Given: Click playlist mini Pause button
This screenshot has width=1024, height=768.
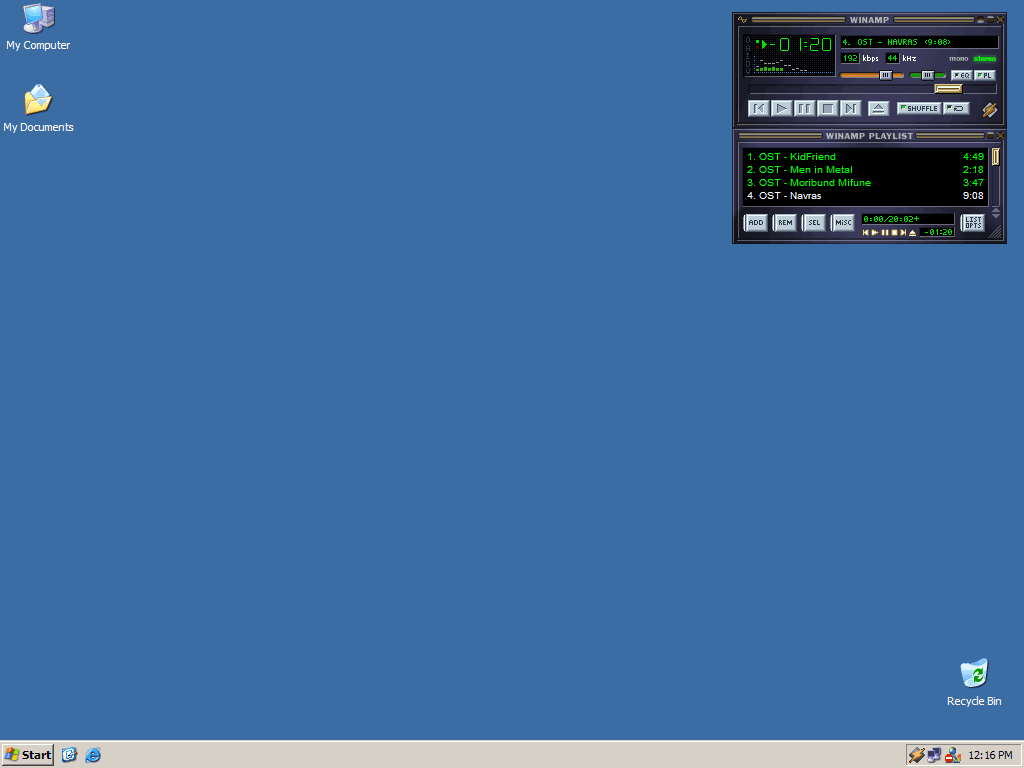Looking at the screenshot, I should [x=885, y=232].
